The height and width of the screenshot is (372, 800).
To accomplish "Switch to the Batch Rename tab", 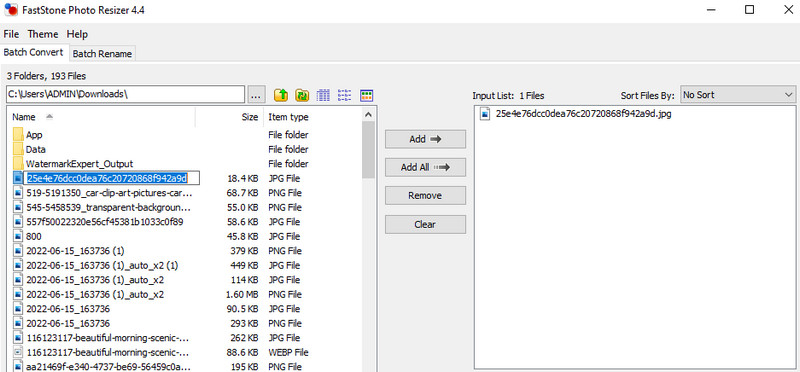I will (x=102, y=54).
